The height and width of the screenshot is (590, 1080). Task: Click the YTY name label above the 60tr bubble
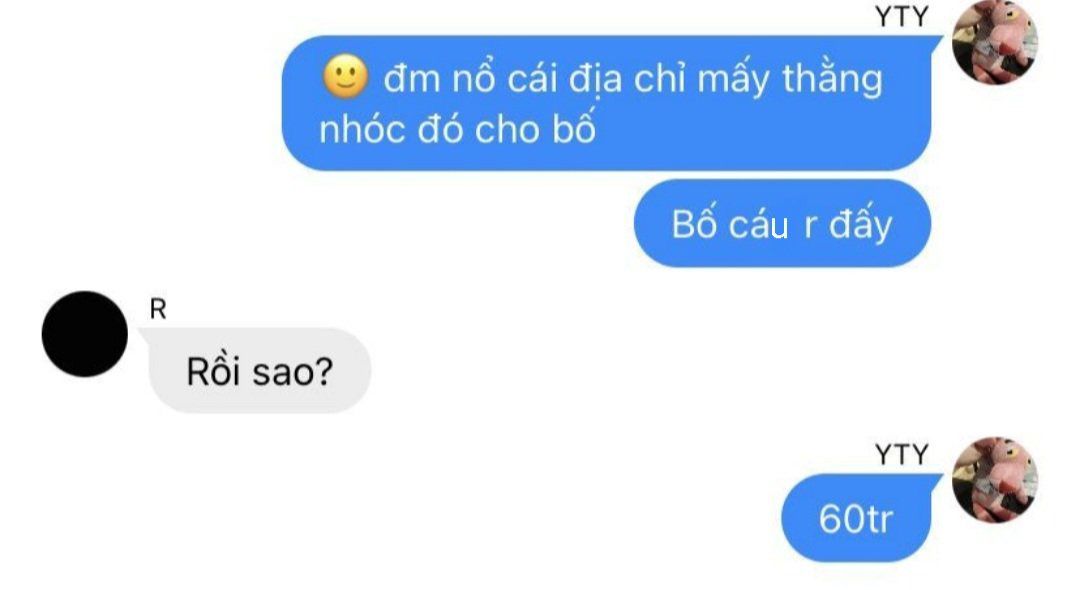tap(902, 454)
